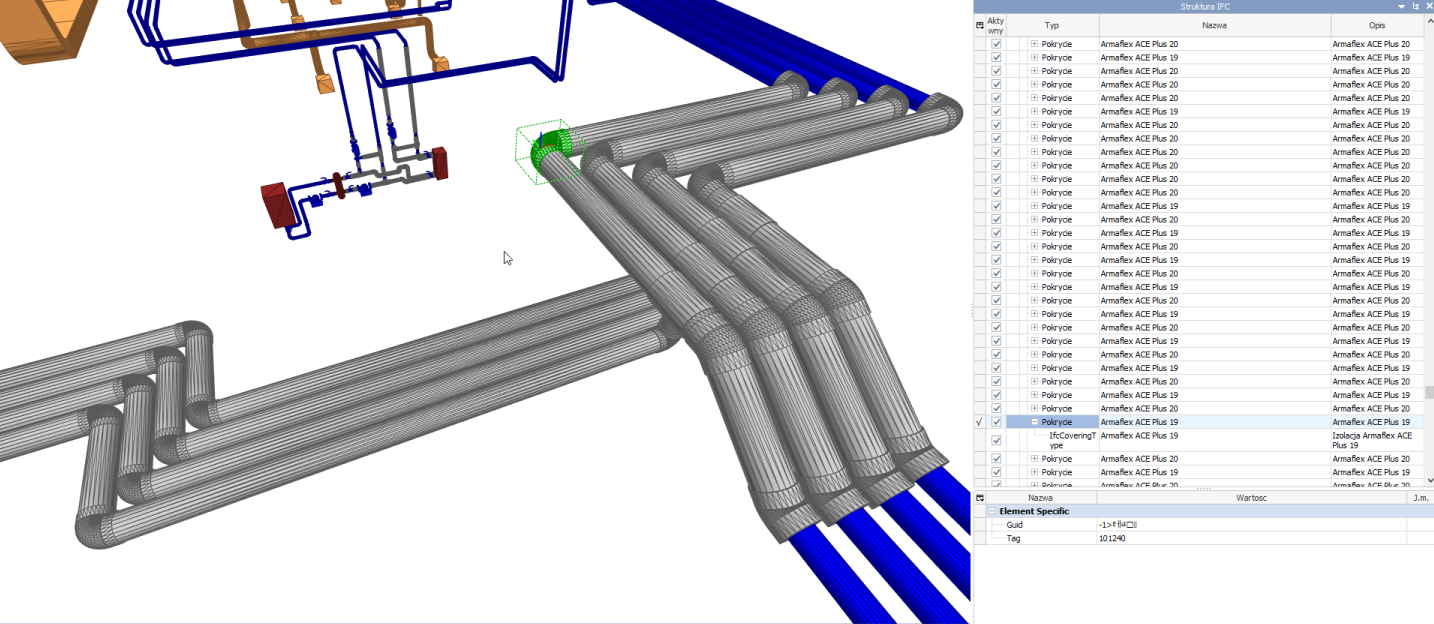Click the Wartosc column header
This screenshot has height=624, width=1434.
tap(1251, 497)
